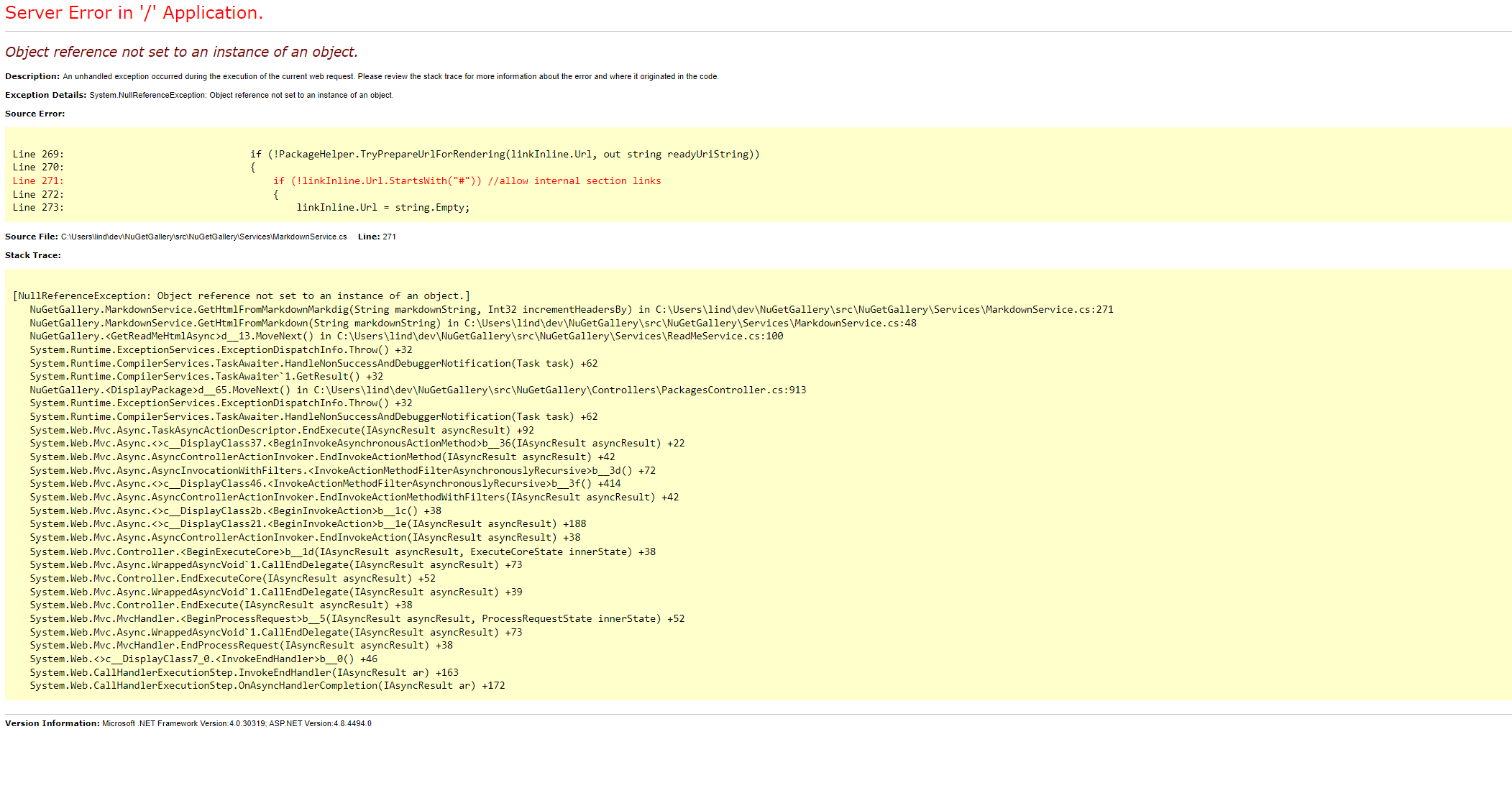Click the 'Server Error in '/' Application' heading
Image resolution: width=1512 pixels, height=811 pixels.
tap(133, 12)
